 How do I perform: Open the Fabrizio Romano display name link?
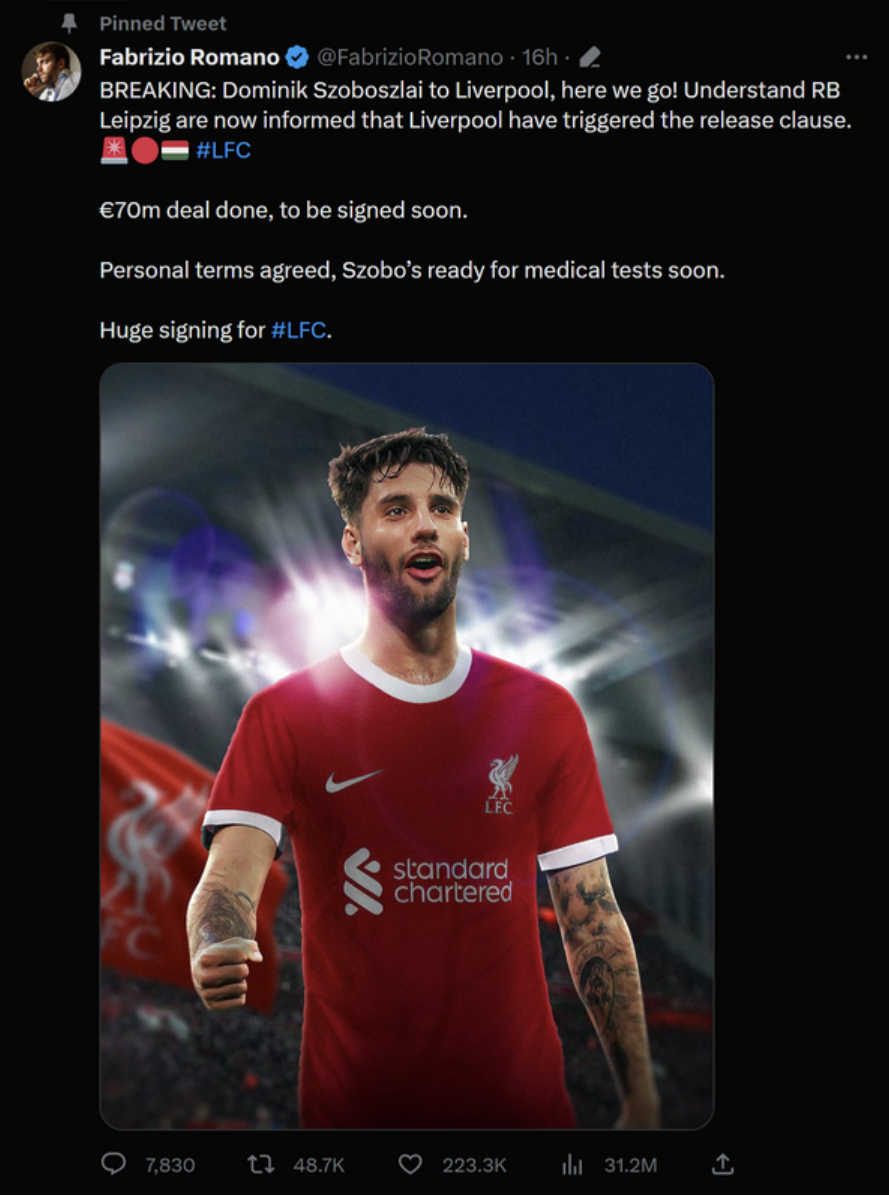(x=189, y=57)
